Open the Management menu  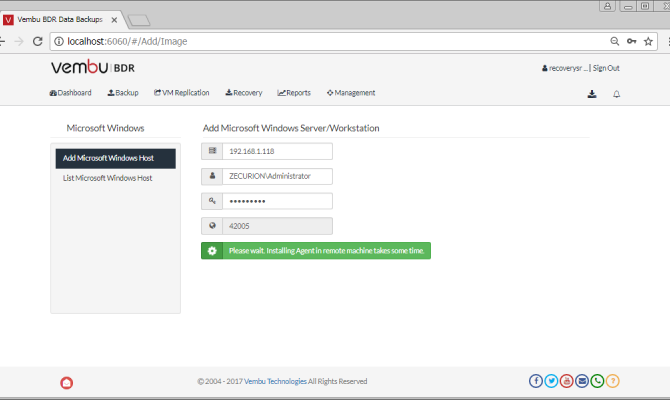(x=351, y=93)
